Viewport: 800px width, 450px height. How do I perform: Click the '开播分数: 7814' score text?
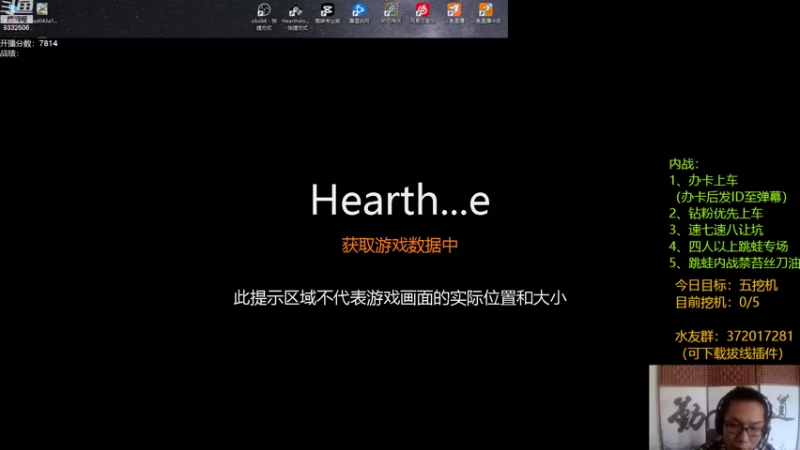[x=29, y=43]
